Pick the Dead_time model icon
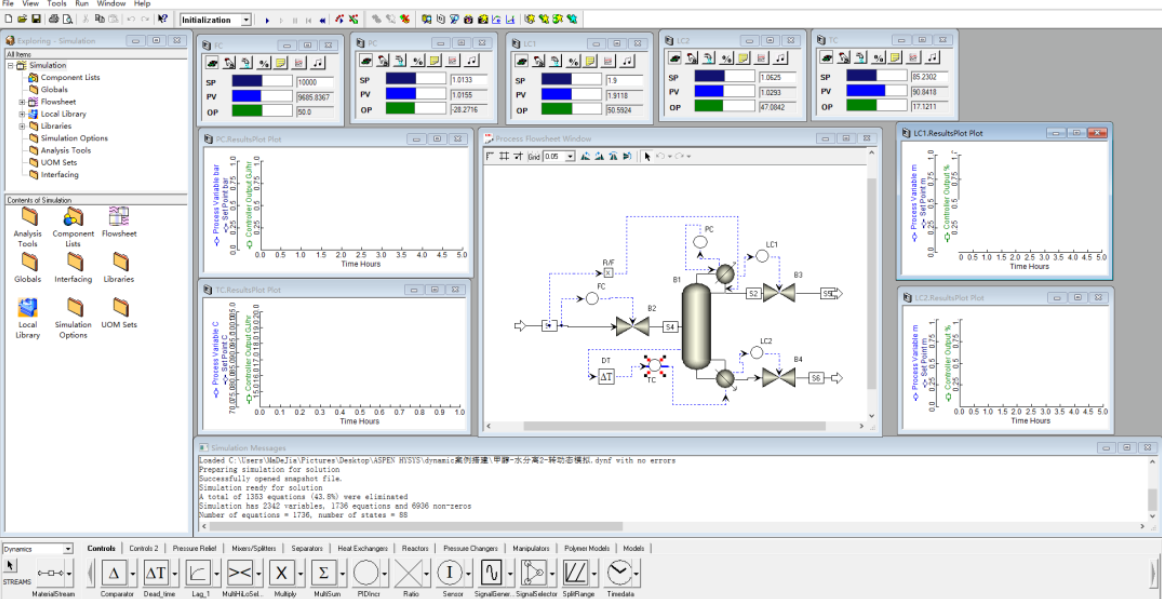 (x=156, y=572)
